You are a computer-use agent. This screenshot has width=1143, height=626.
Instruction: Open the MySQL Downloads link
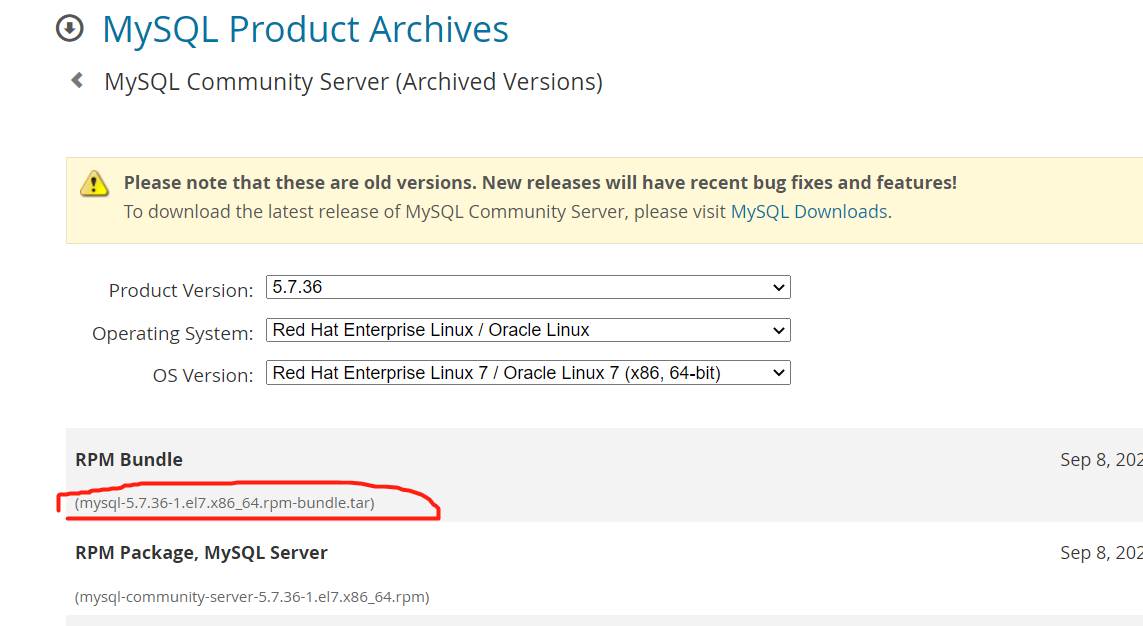[x=809, y=212]
